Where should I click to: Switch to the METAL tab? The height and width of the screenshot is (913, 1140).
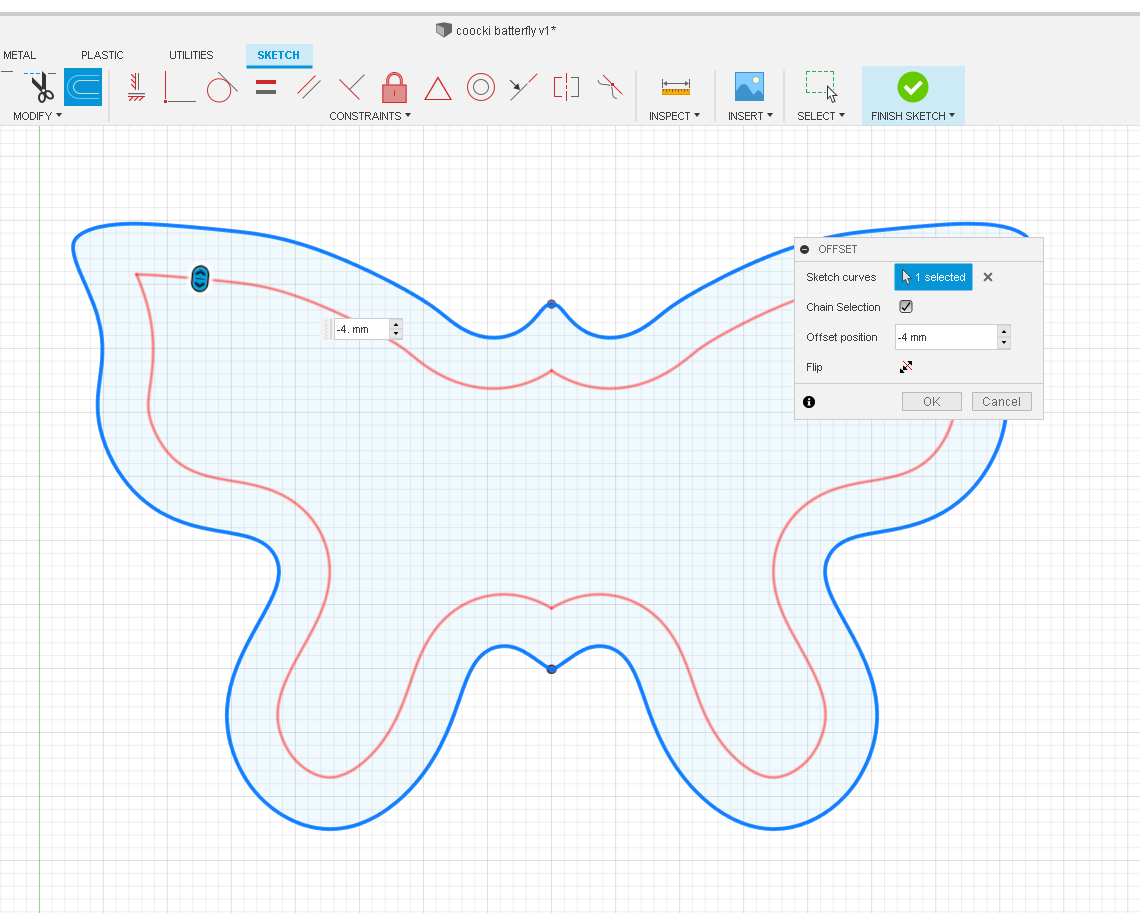[x=19, y=55]
